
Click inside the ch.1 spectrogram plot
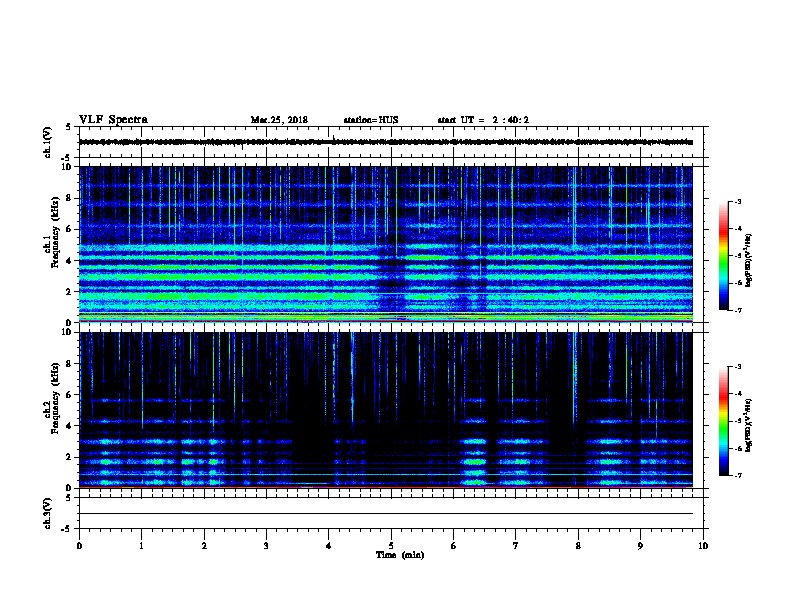tap(386, 244)
